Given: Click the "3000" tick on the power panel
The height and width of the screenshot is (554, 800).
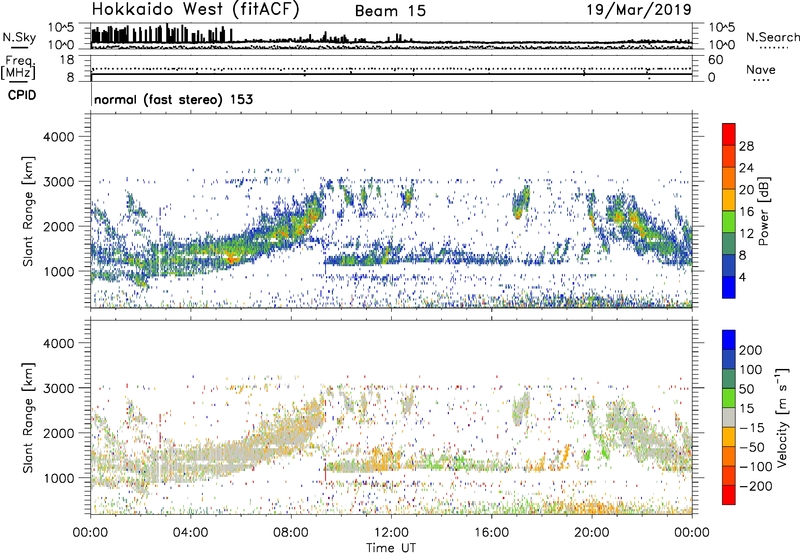Looking at the screenshot, I should (x=58, y=182).
